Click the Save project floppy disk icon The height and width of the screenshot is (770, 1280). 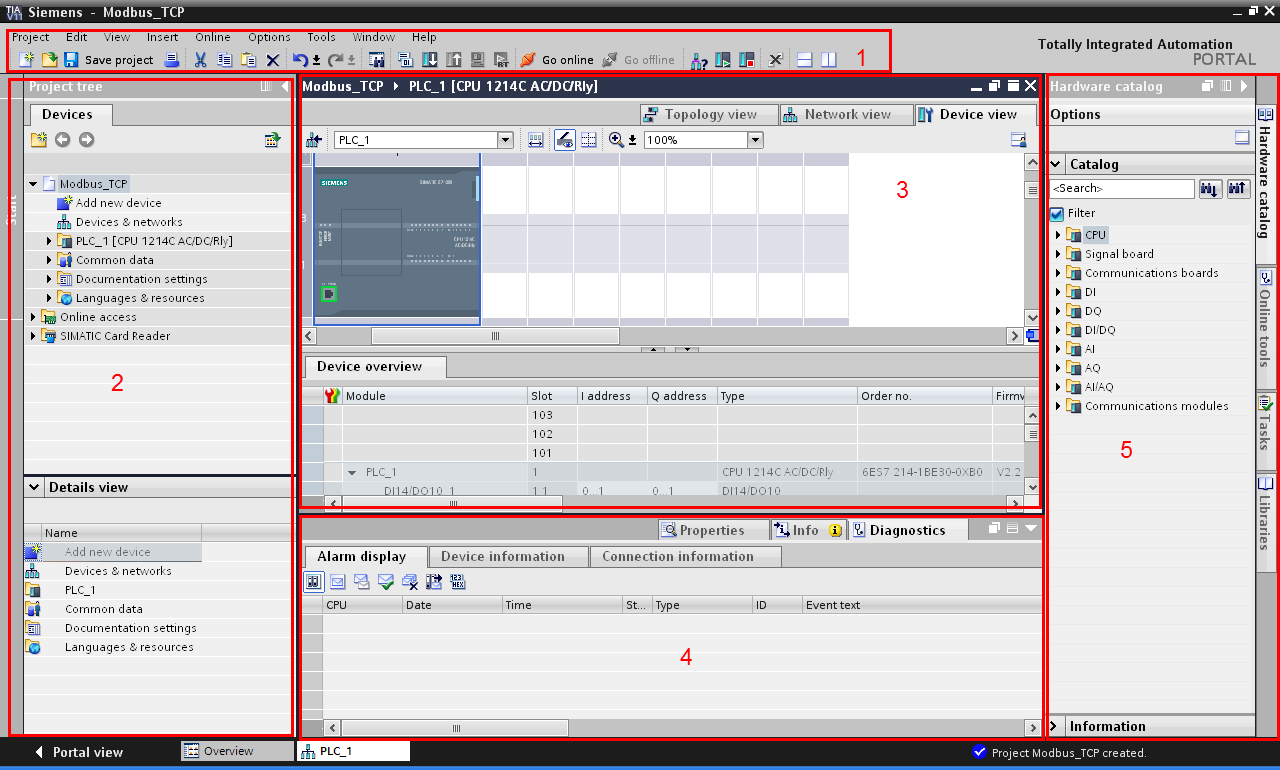(70, 60)
